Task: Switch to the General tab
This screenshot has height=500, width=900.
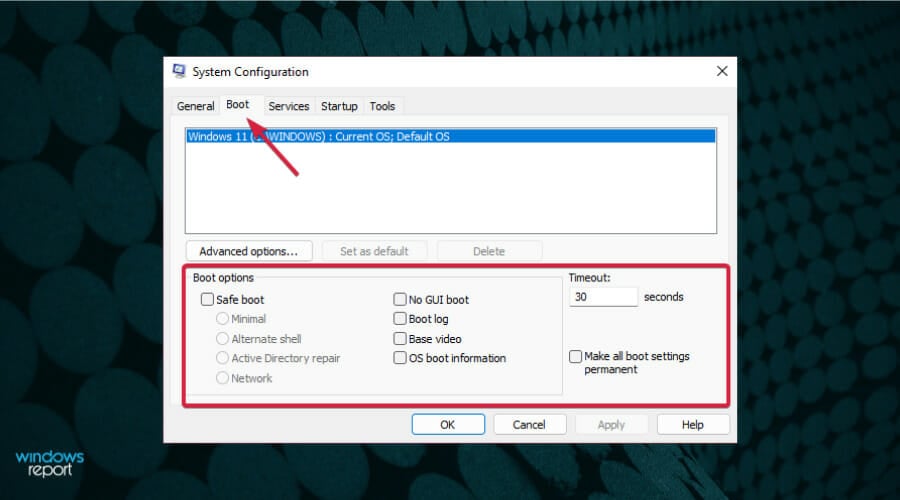Action: coord(195,106)
